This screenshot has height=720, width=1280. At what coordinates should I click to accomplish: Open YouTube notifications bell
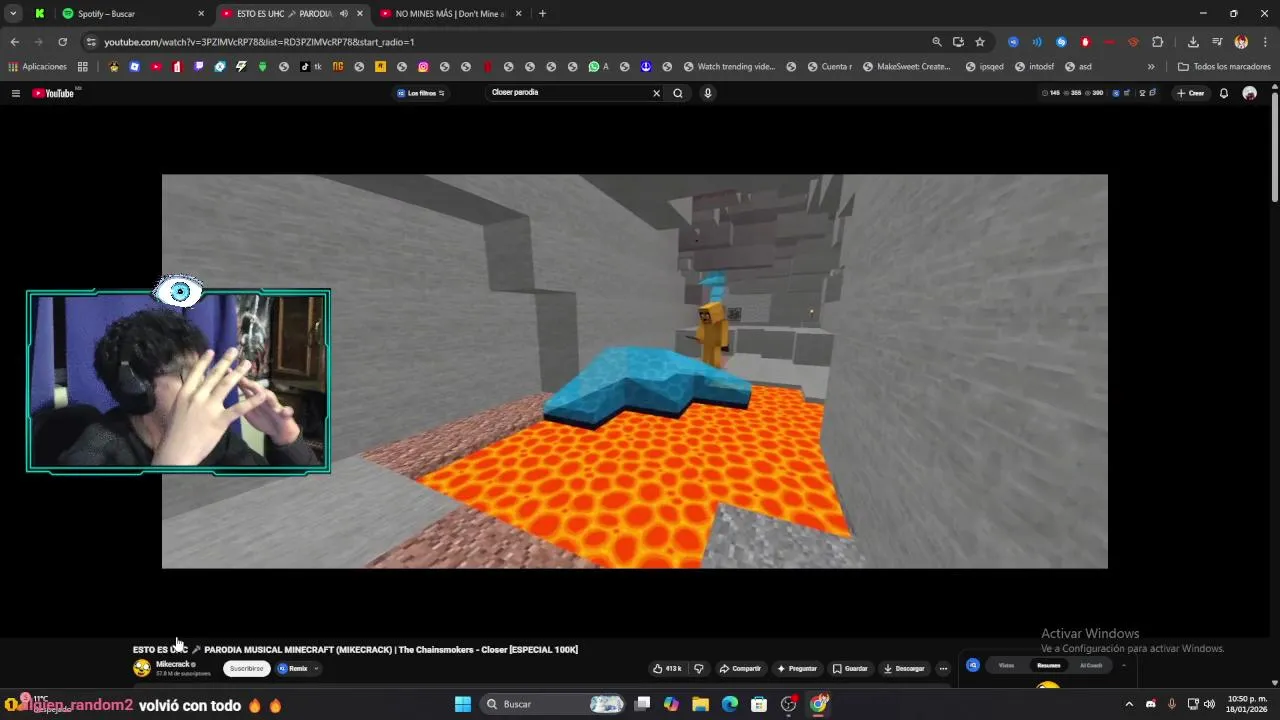point(1223,93)
